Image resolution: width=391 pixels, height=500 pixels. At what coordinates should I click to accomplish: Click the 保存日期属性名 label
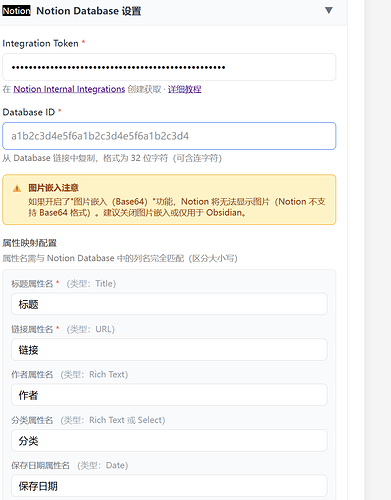click(x=40, y=465)
